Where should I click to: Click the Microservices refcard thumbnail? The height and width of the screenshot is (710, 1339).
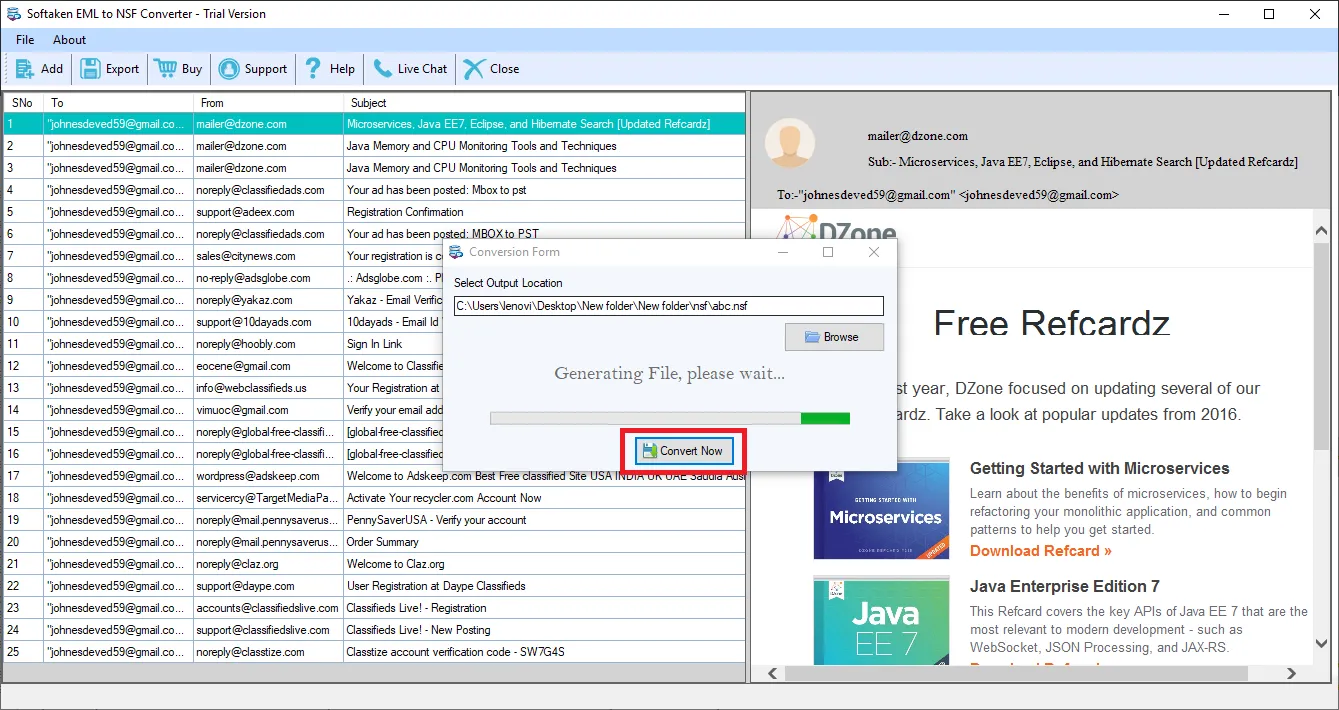click(881, 509)
